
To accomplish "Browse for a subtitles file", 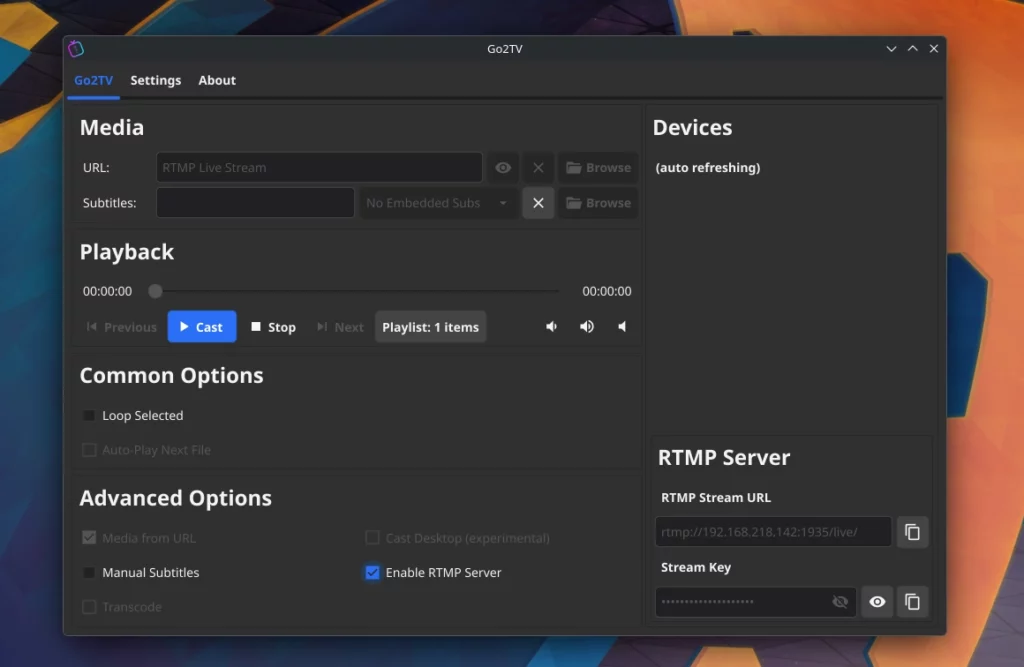I will pos(598,203).
